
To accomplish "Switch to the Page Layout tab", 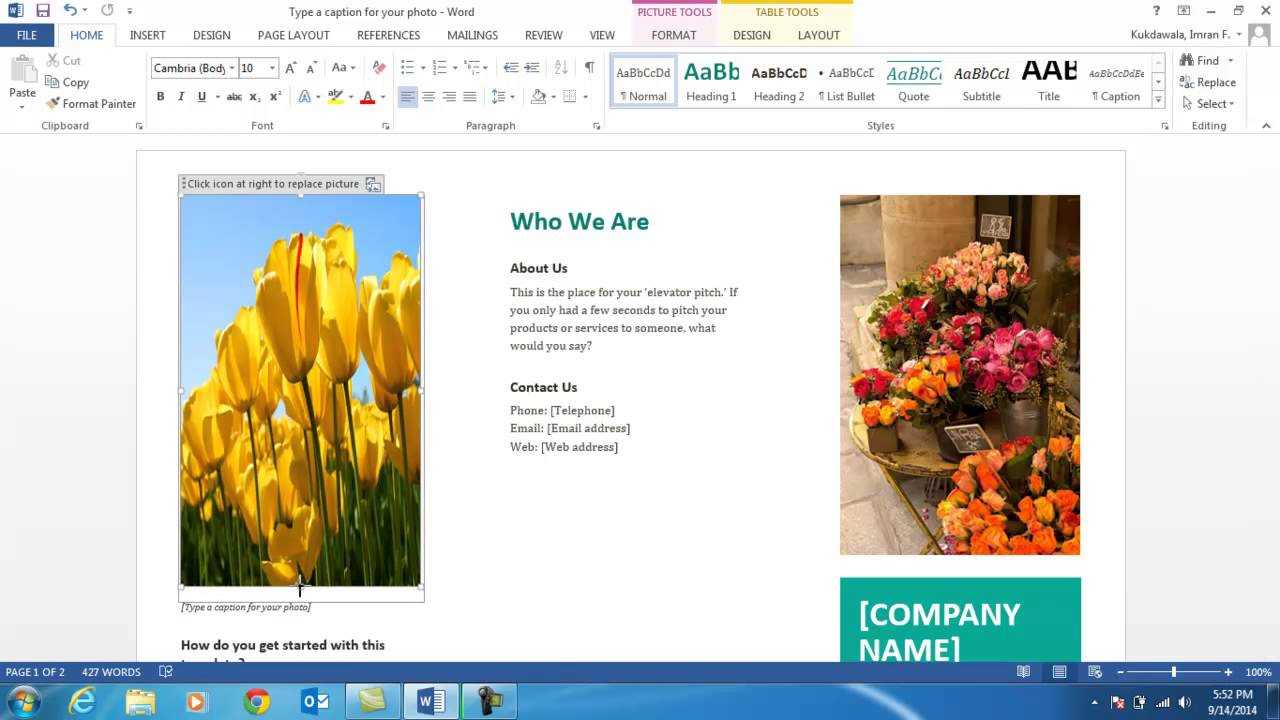I will [x=293, y=35].
